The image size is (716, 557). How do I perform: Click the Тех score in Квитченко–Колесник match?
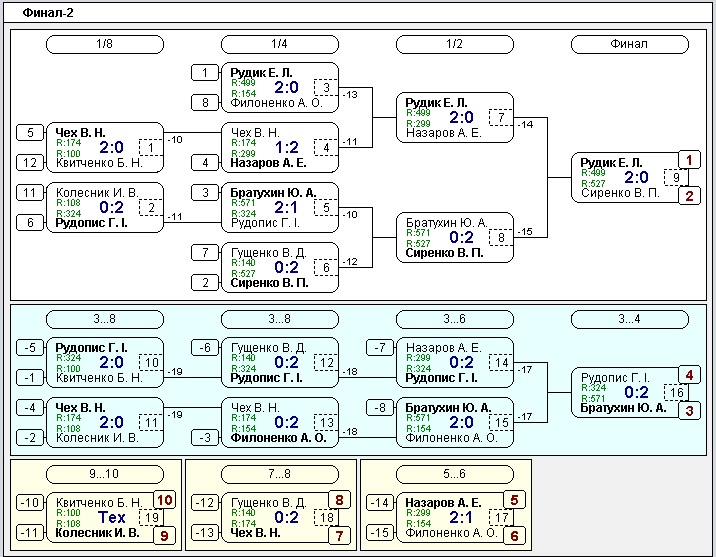click(x=111, y=517)
